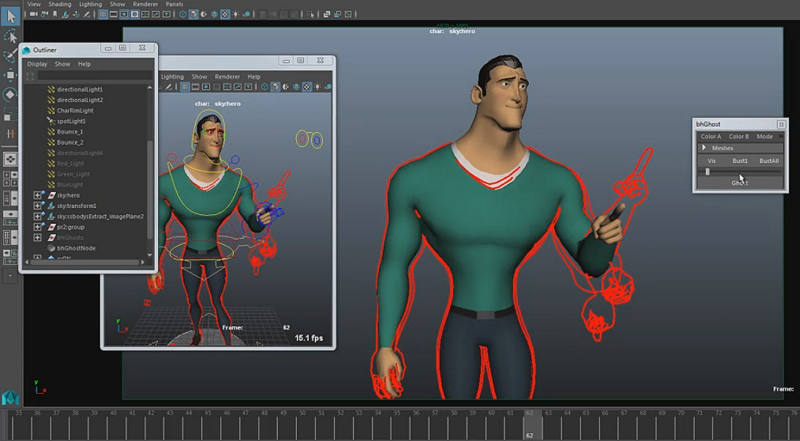Select the arrow Select tool in toolbox
800x441 pixels.
(9, 17)
